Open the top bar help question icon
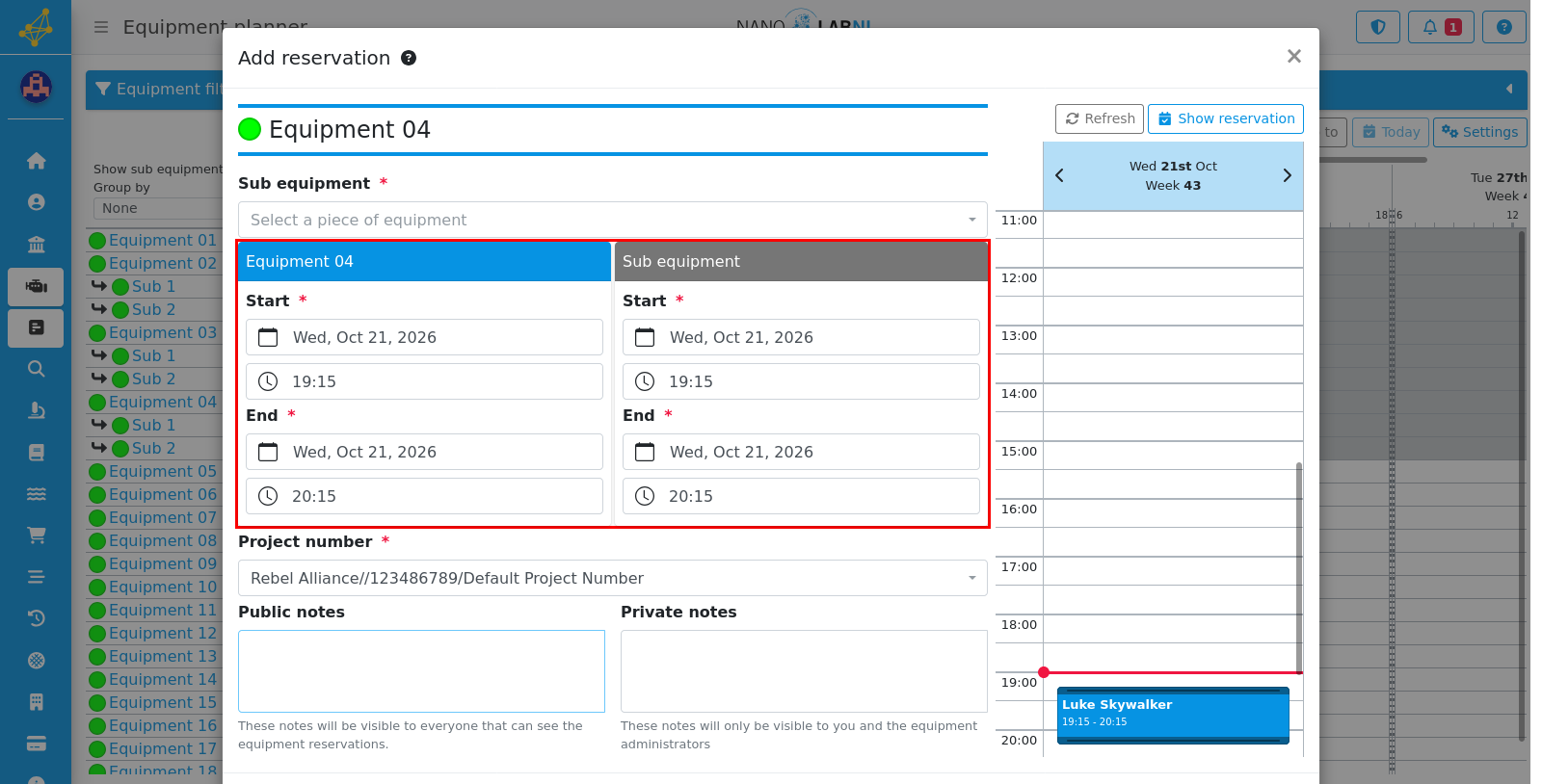Viewport: 1542px width, 784px height. click(1503, 27)
